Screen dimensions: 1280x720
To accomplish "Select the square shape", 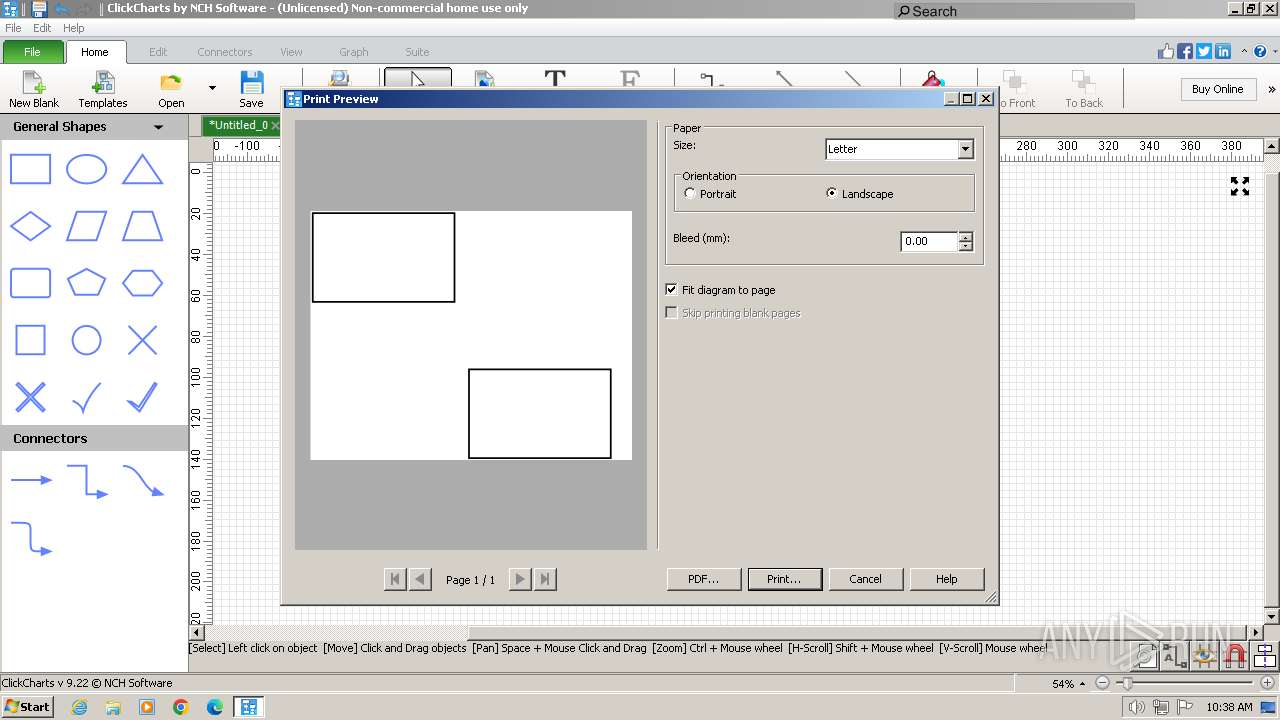I will (x=30, y=341).
